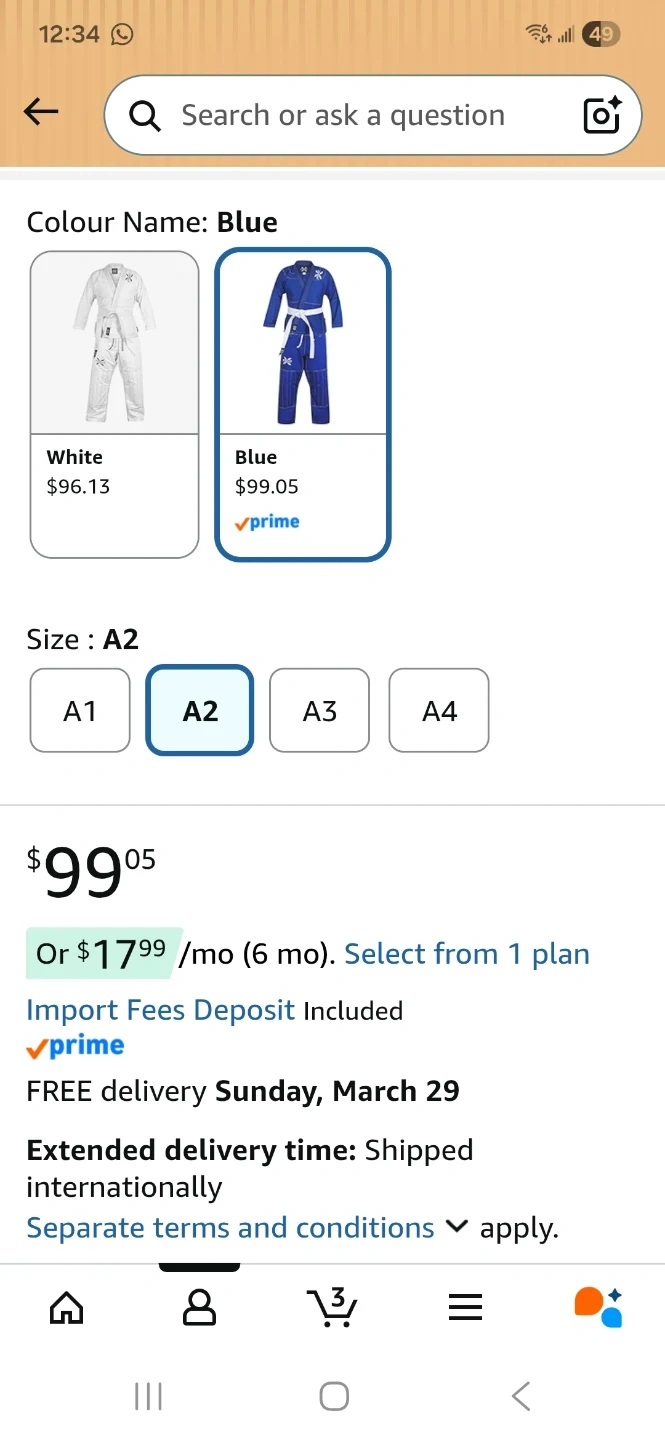Select size A1
665x1440 pixels.
80,711
